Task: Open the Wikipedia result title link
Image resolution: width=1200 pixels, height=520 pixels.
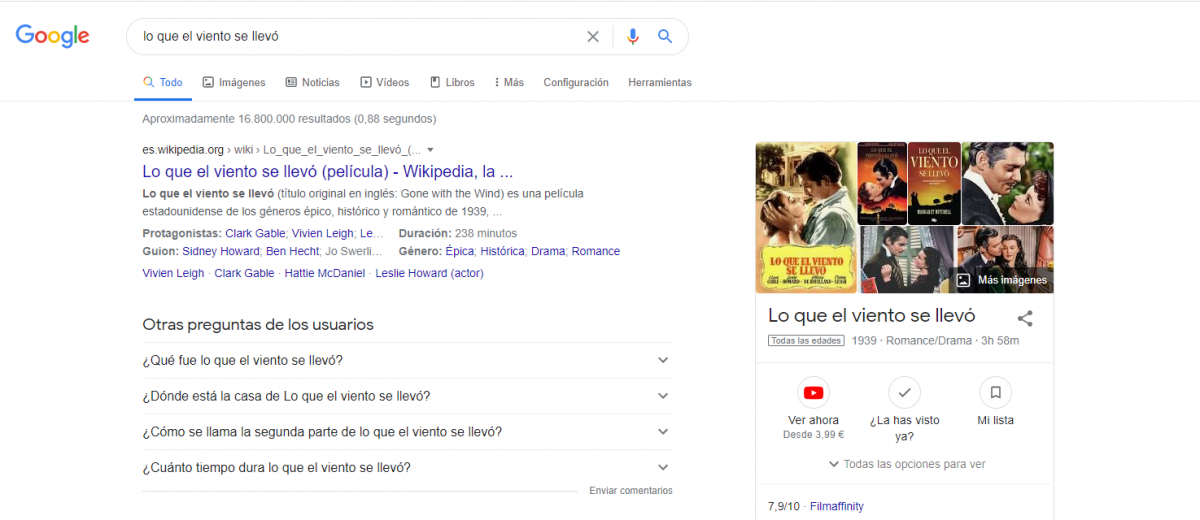Action: coord(328,171)
